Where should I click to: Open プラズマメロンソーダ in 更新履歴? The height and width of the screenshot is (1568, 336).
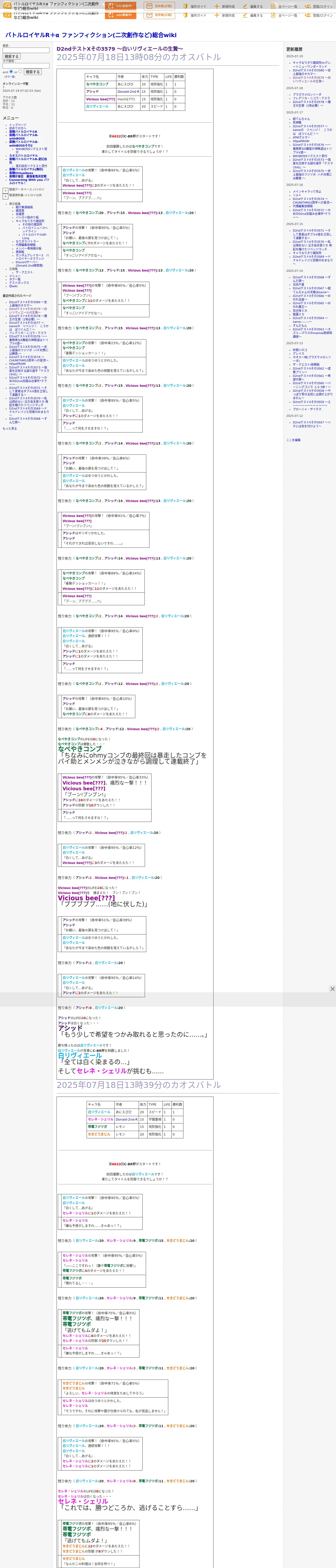[x=307, y=94]
